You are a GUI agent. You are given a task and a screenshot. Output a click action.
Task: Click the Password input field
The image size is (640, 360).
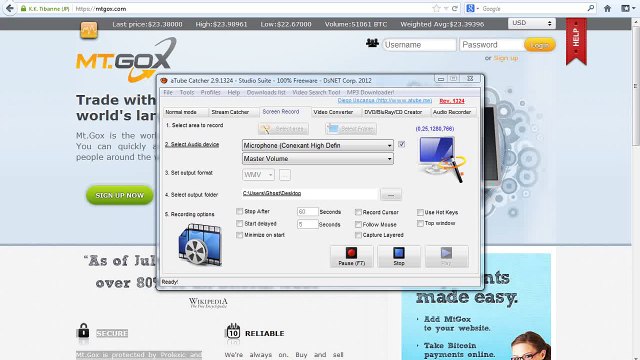pos(491,45)
